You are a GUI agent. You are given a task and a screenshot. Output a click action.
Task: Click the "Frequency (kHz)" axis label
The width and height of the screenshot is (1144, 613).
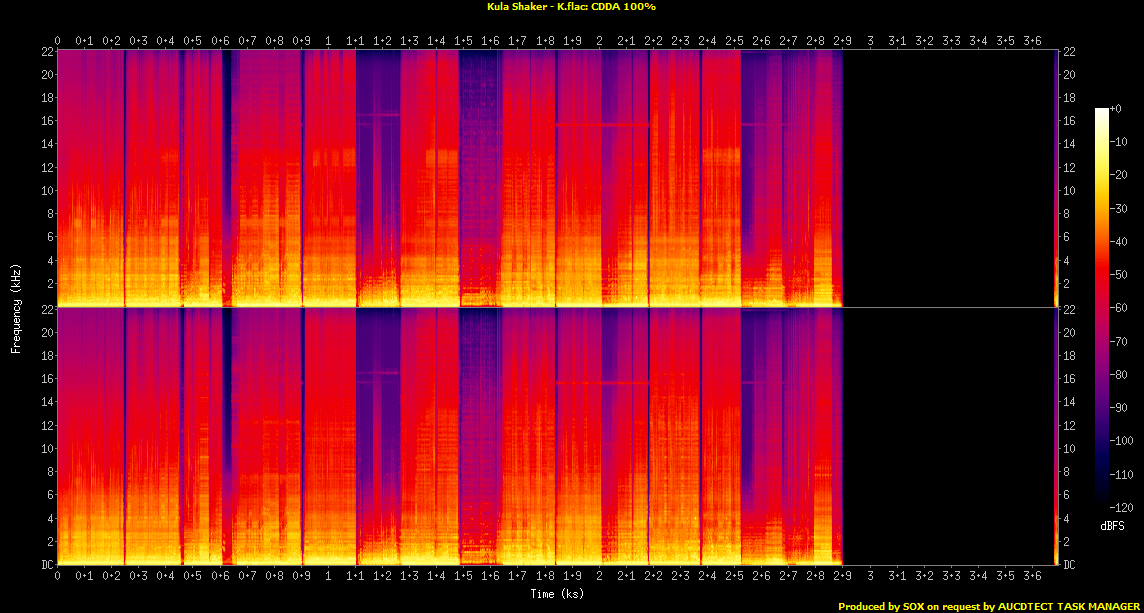click(15, 307)
